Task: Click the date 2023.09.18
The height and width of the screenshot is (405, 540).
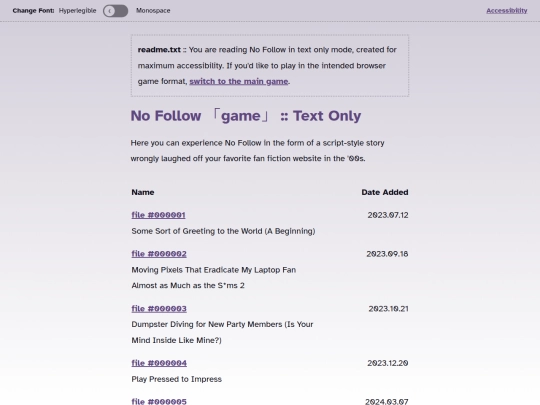Action: [387, 254]
